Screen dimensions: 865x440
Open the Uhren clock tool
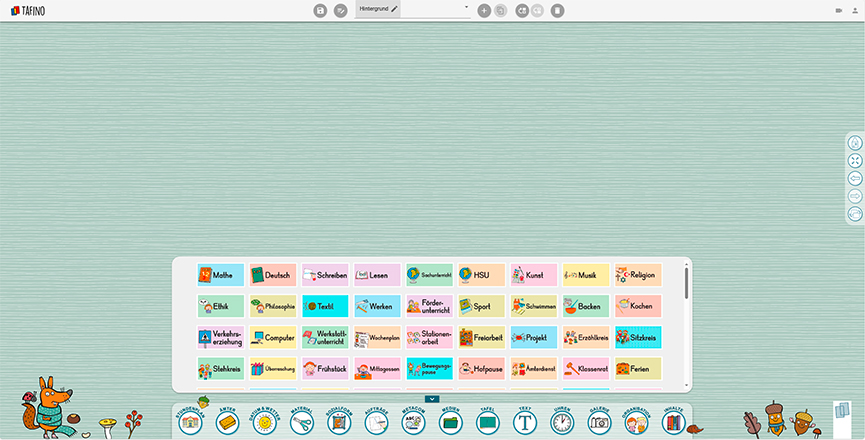(562, 423)
